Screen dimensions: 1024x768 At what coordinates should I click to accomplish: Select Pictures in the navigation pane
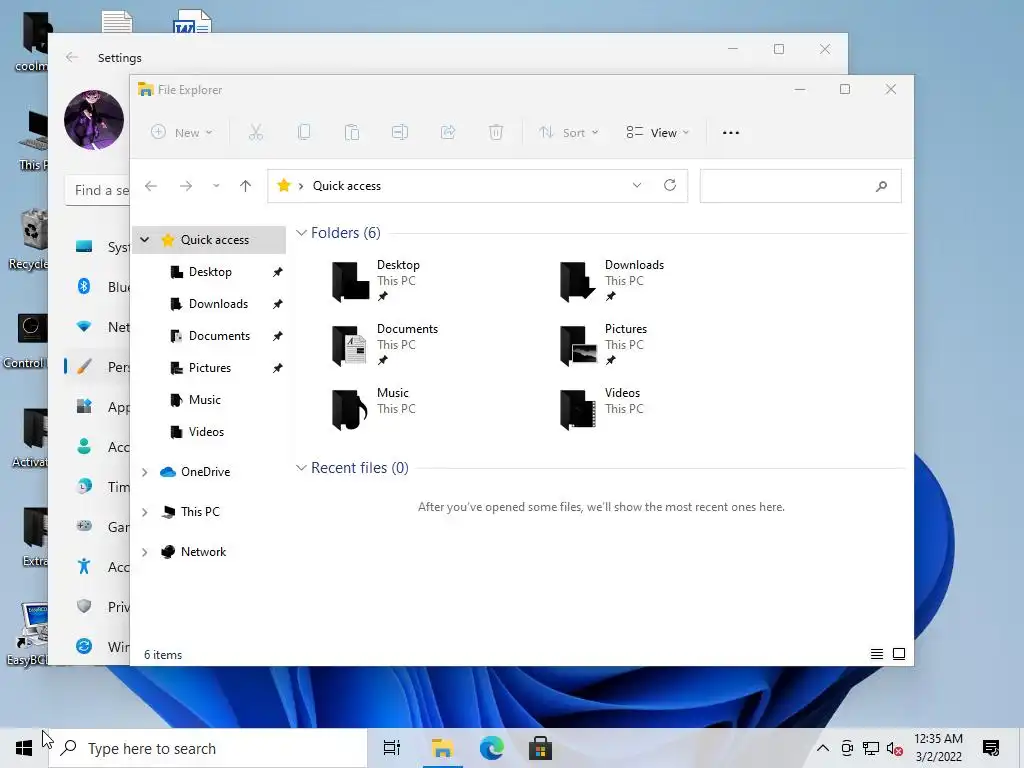(210, 368)
